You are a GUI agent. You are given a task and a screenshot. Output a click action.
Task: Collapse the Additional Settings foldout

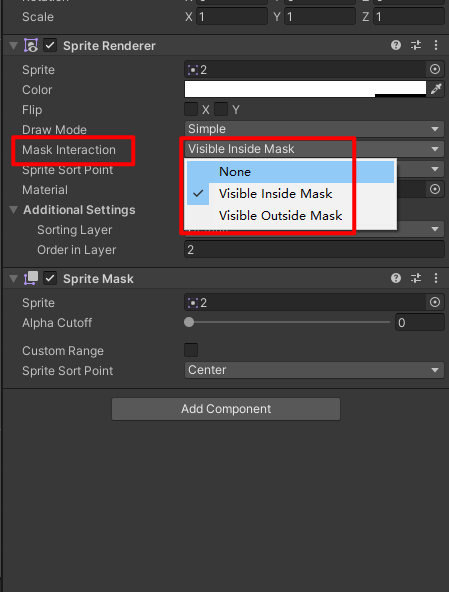click(14, 210)
